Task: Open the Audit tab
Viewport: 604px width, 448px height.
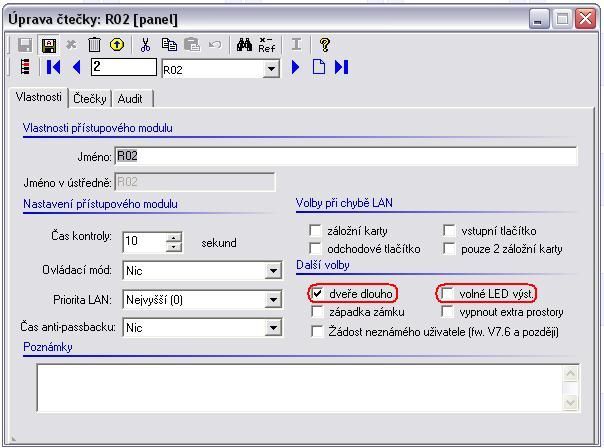Action: 130,98
